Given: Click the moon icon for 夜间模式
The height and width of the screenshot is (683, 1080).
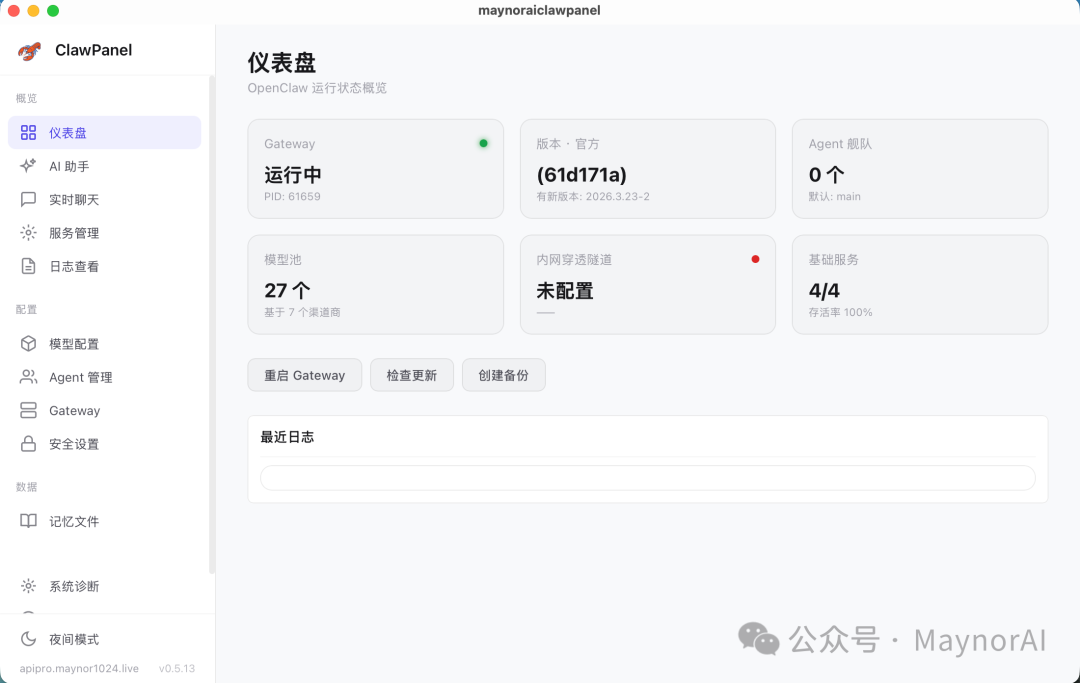Looking at the screenshot, I should (28, 639).
